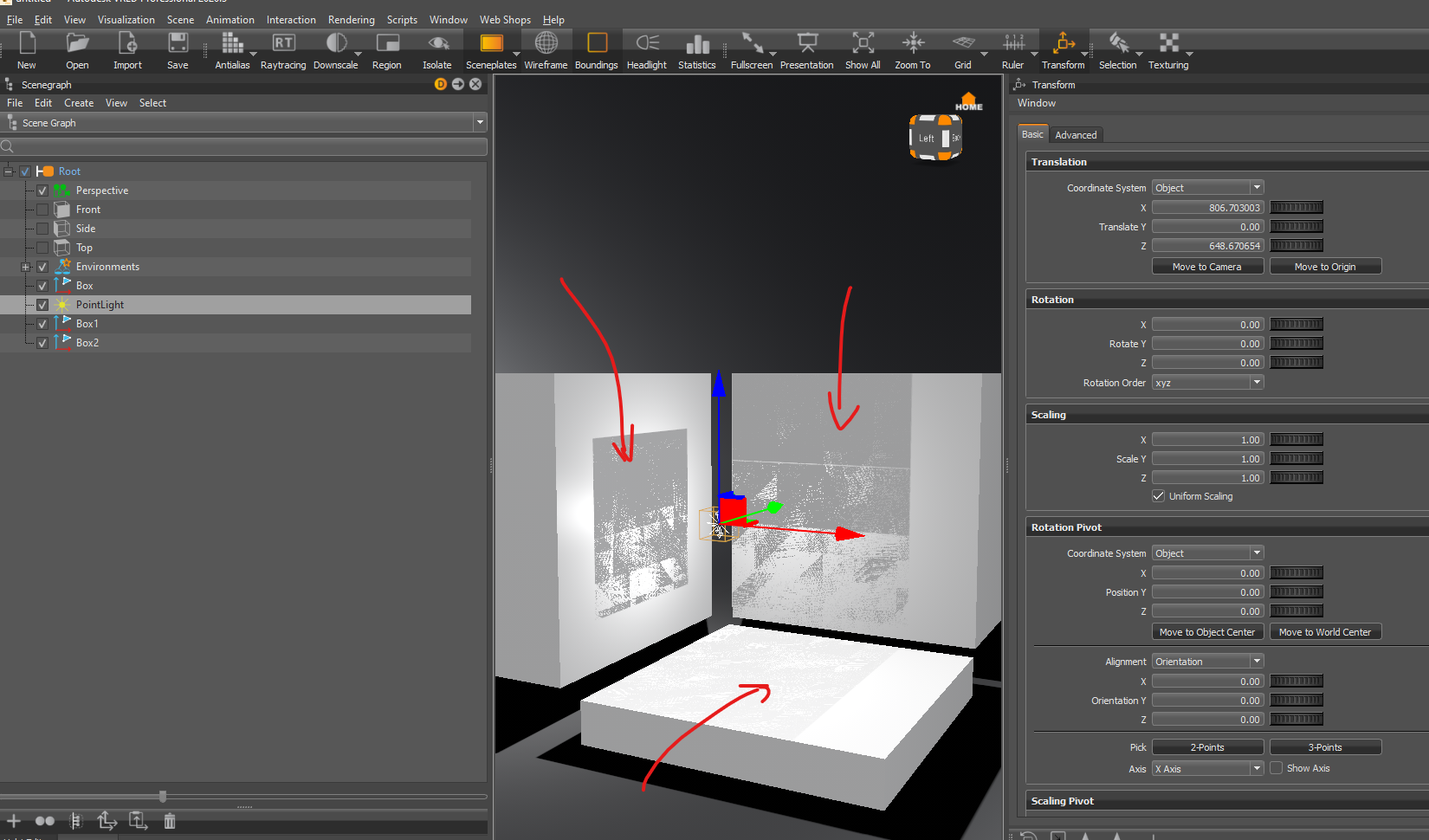Click the Translation Z value field
The image size is (1429, 840).
(x=1207, y=246)
